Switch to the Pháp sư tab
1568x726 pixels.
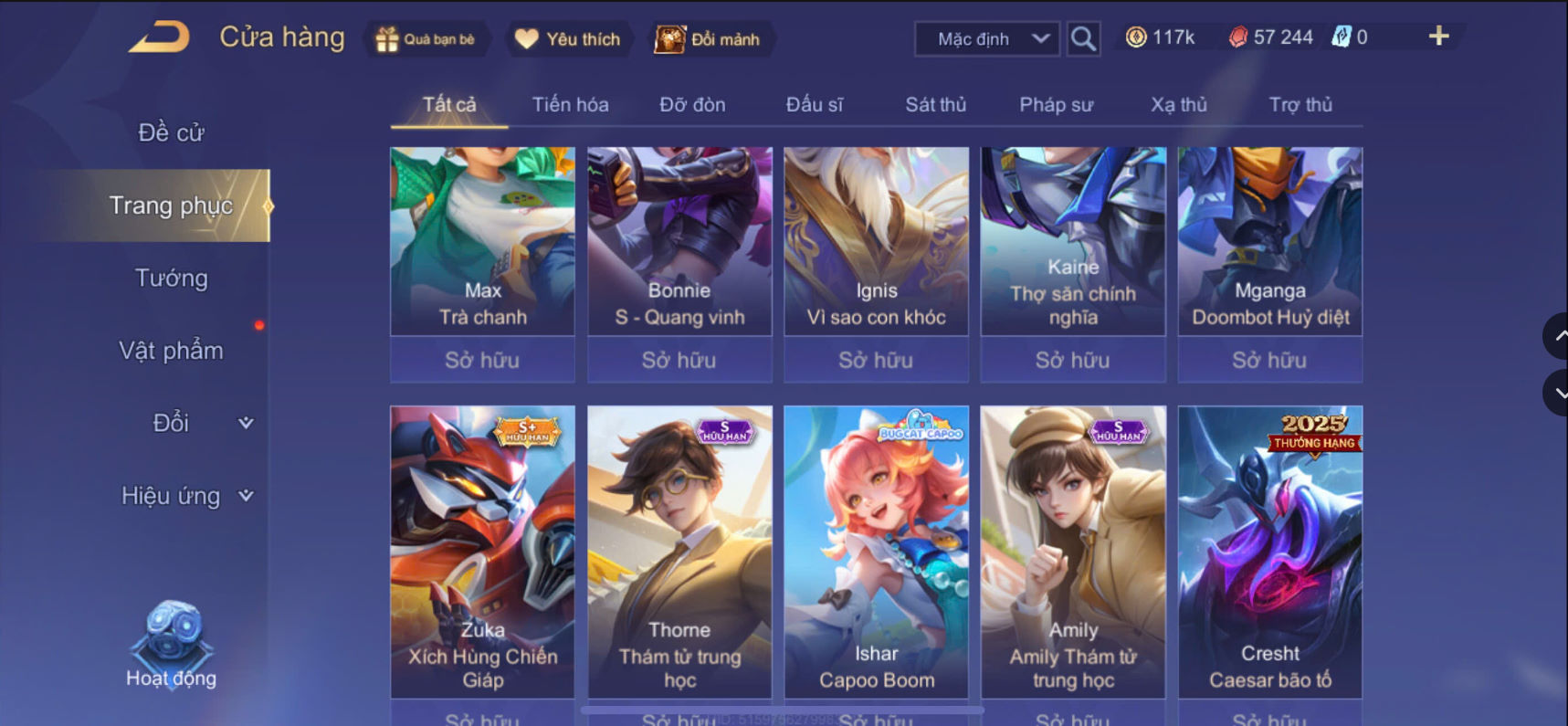pyautogui.click(x=1056, y=104)
